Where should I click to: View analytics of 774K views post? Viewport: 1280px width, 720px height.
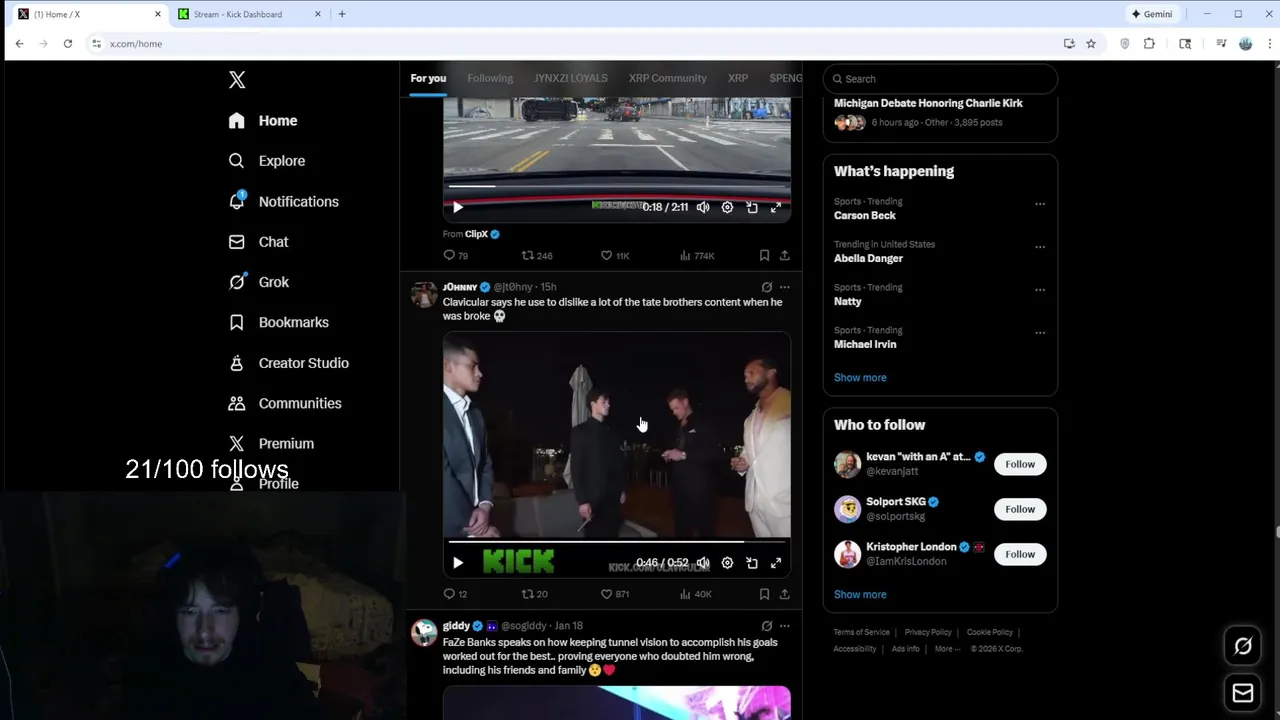(696, 256)
